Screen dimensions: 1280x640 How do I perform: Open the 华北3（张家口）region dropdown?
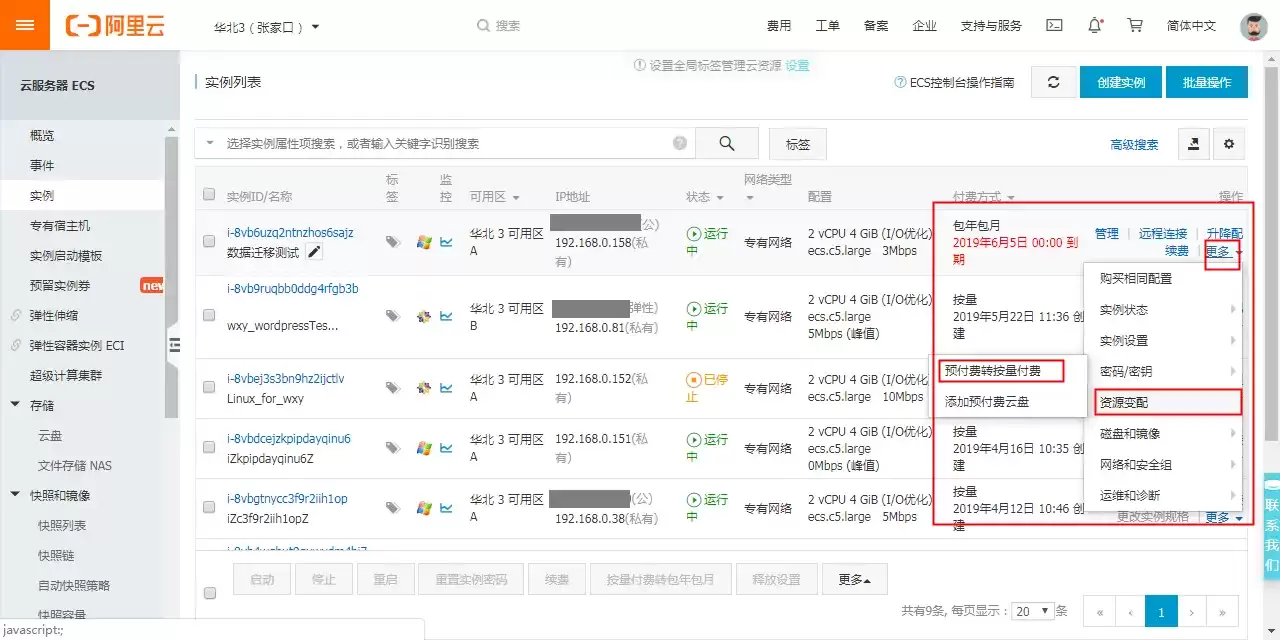[x=267, y=26]
